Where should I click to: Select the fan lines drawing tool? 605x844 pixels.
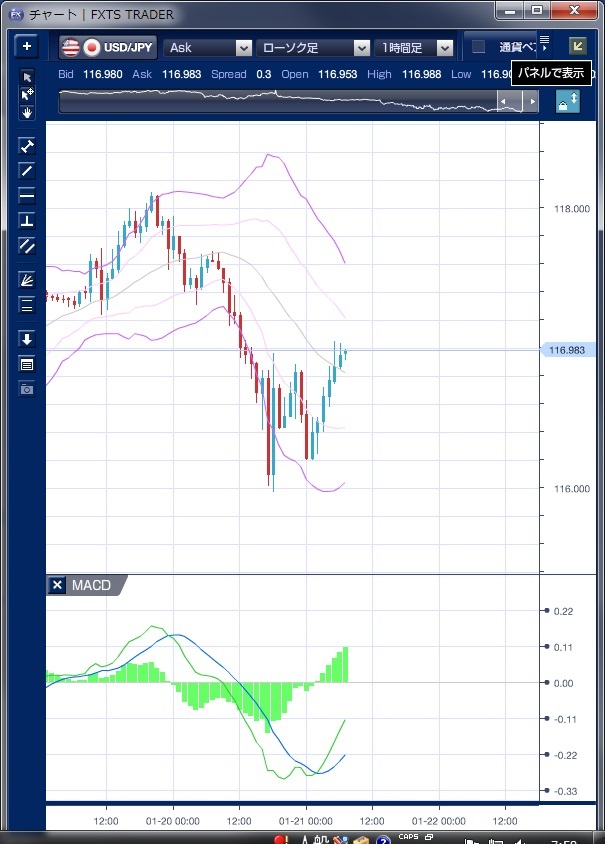[27, 280]
